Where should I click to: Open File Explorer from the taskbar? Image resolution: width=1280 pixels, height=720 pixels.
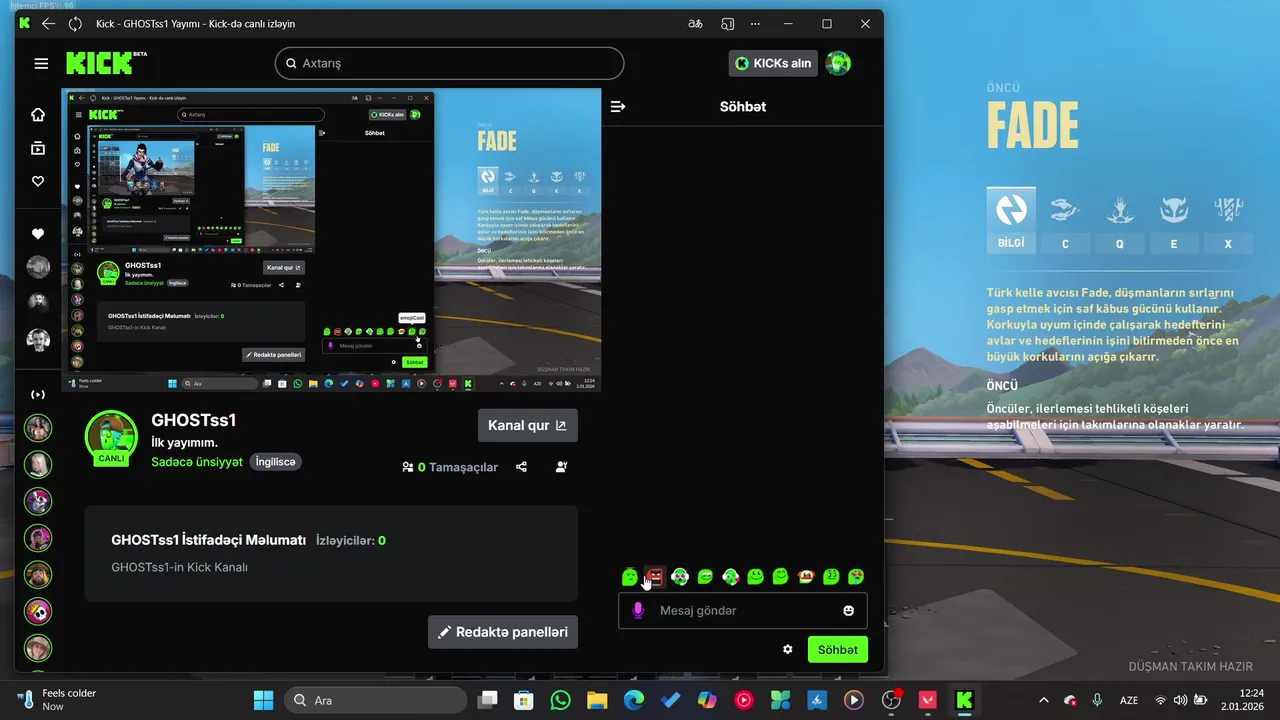click(x=597, y=700)
